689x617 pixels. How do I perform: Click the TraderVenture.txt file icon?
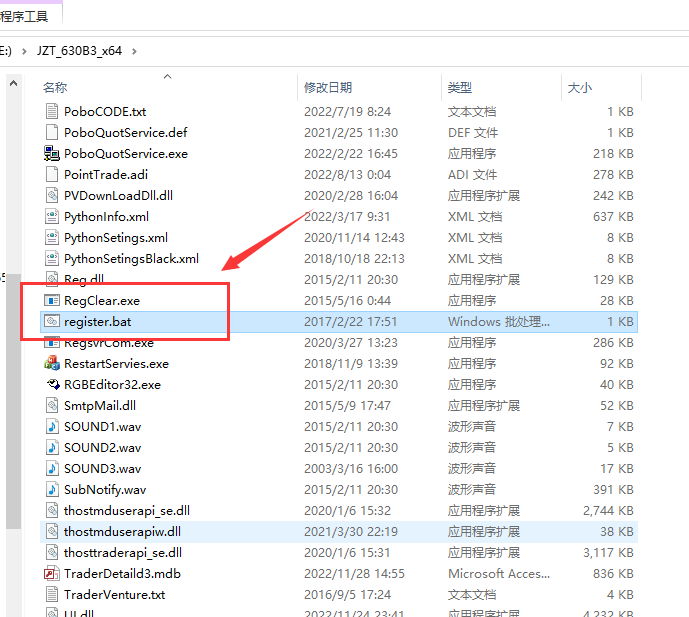pyautogui.click(x=52, y=594)
